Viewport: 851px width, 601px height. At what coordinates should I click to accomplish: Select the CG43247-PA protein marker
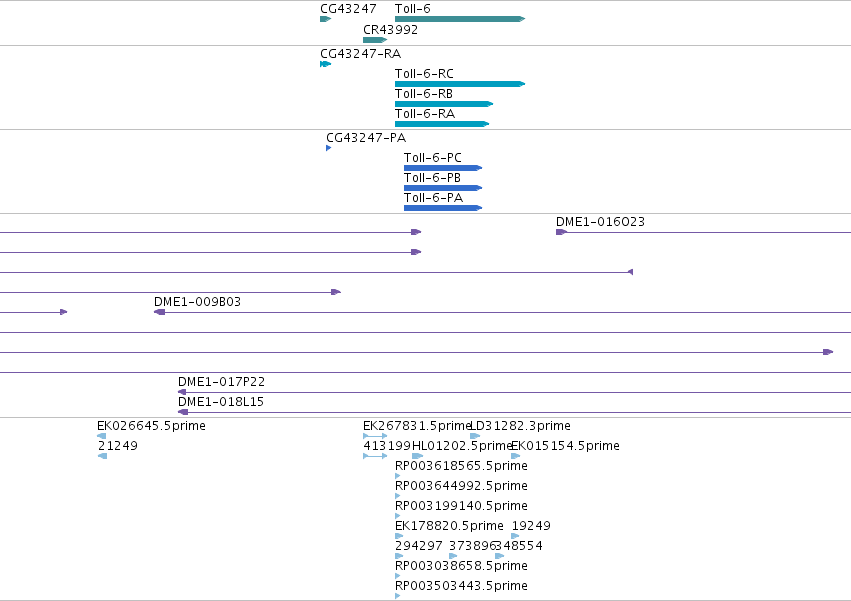tap(328, 148)
